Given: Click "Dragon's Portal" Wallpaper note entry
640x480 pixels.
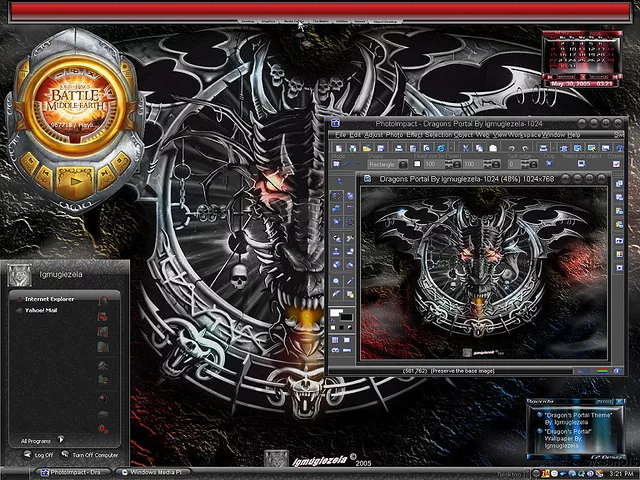Looking at the screenshot, I should (565, 438).
